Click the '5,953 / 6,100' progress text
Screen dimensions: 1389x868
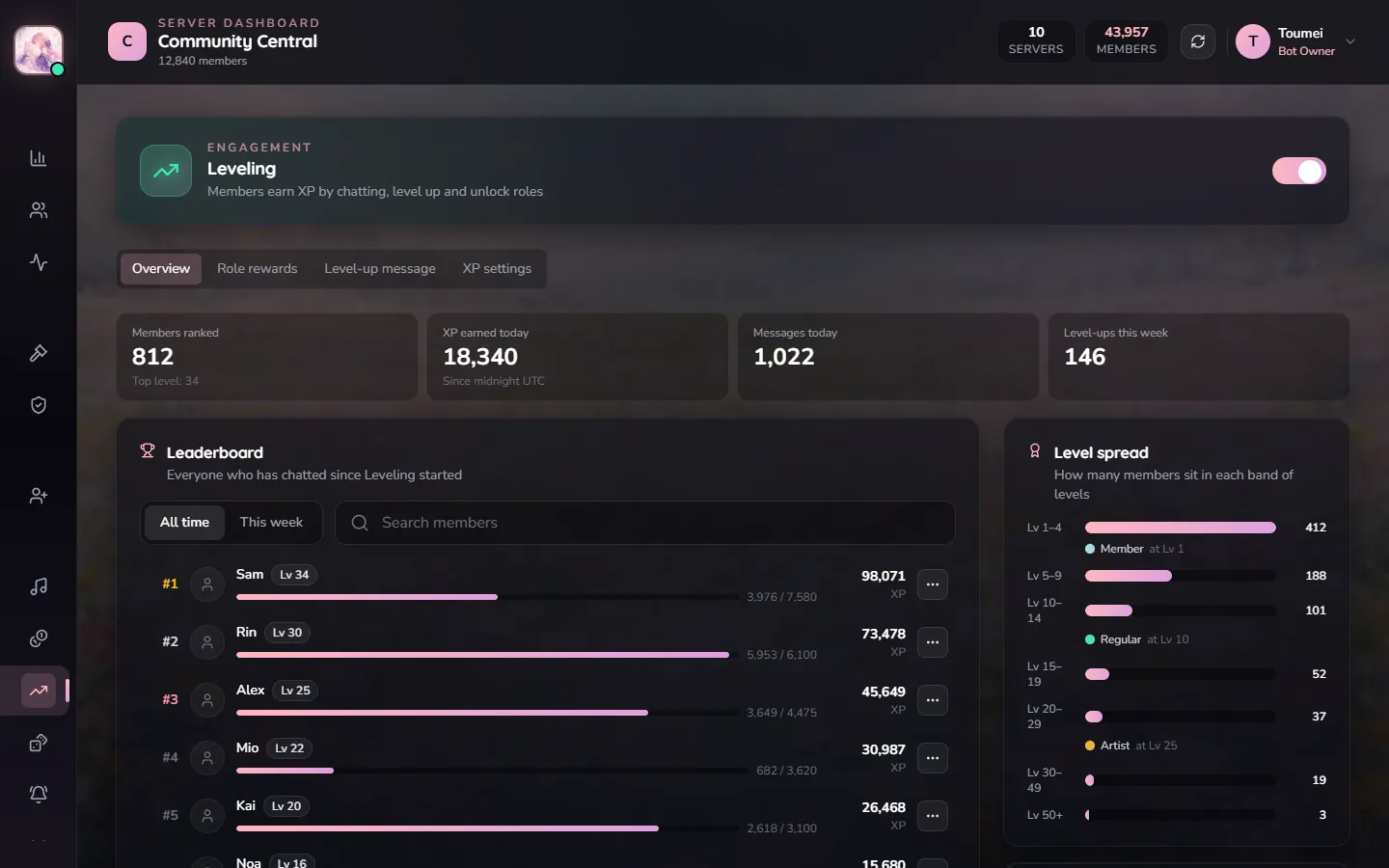pyautogui.click(x=781, y=655)
